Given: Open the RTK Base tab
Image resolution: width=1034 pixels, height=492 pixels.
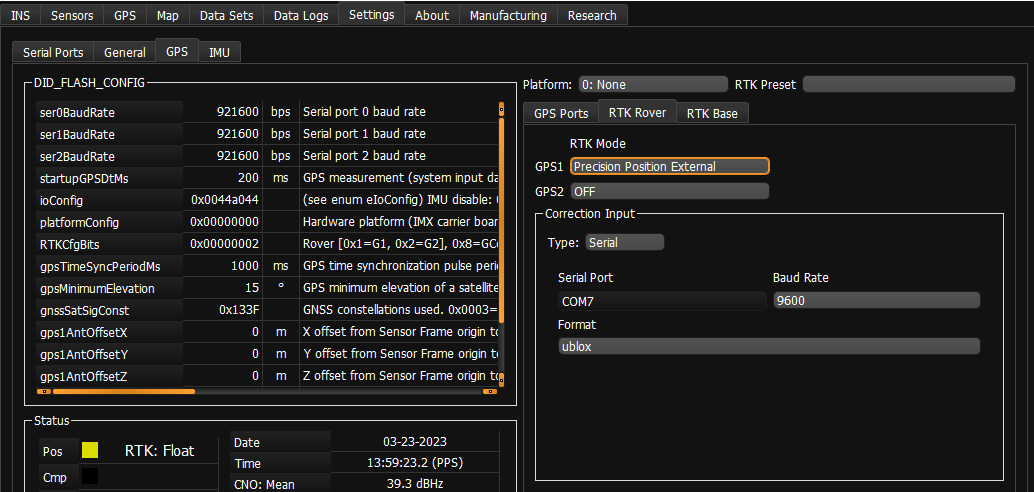Looking at the screenshot, I should coord(712,113).
